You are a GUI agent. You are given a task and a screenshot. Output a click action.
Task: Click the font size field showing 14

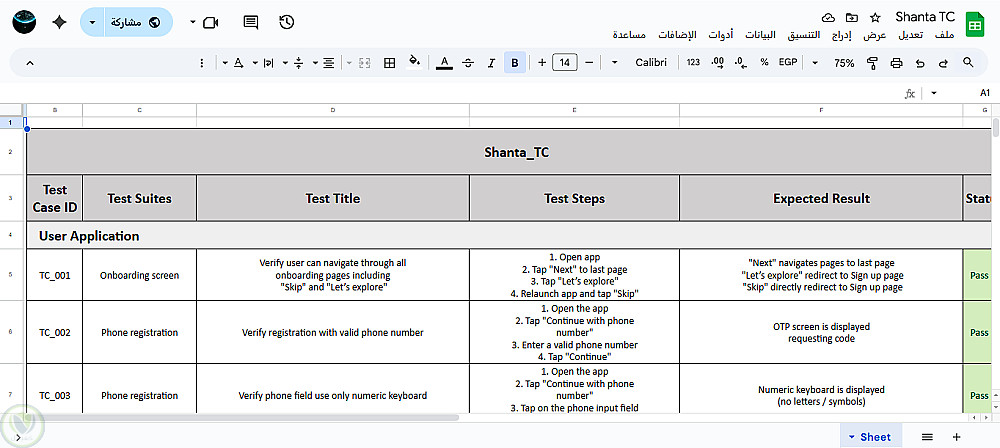(x=565, y=63)
